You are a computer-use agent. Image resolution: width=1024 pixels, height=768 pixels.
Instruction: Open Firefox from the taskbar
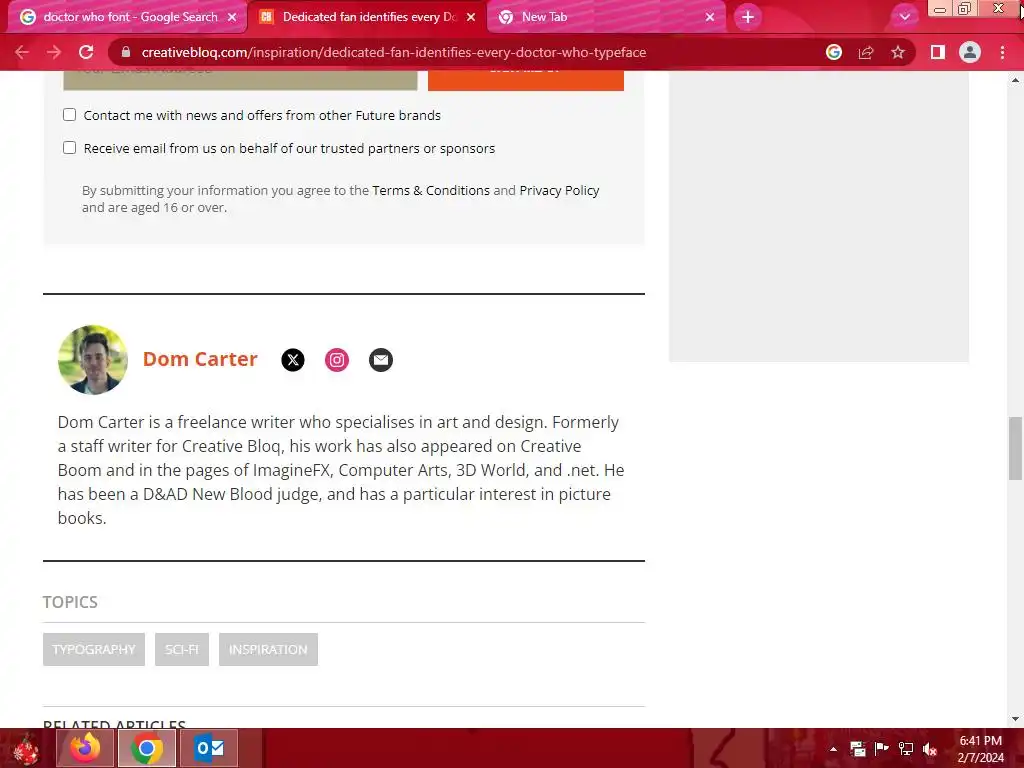tap(85, 748)
